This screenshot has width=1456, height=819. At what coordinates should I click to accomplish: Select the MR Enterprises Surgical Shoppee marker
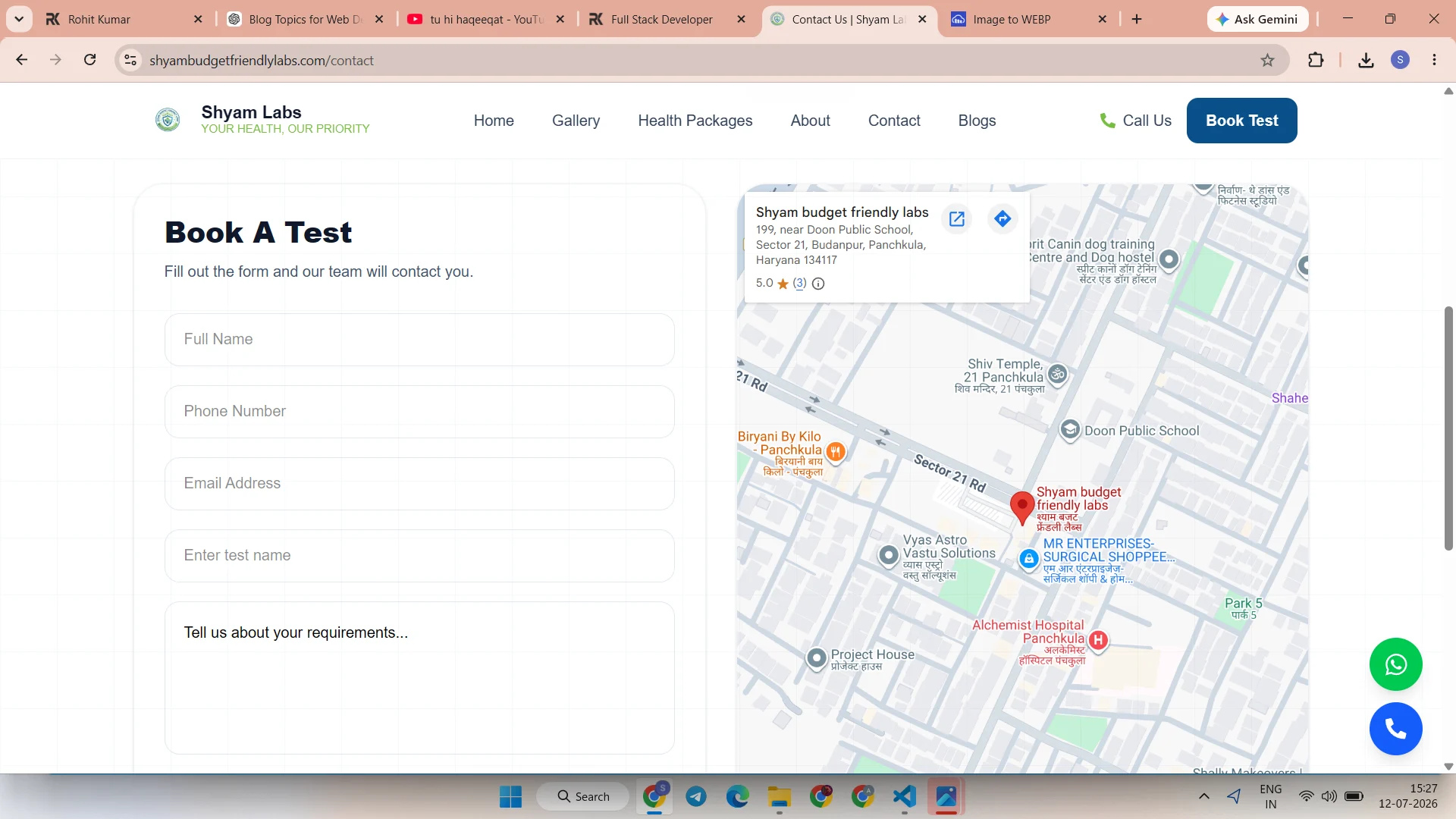(1029, 559)
